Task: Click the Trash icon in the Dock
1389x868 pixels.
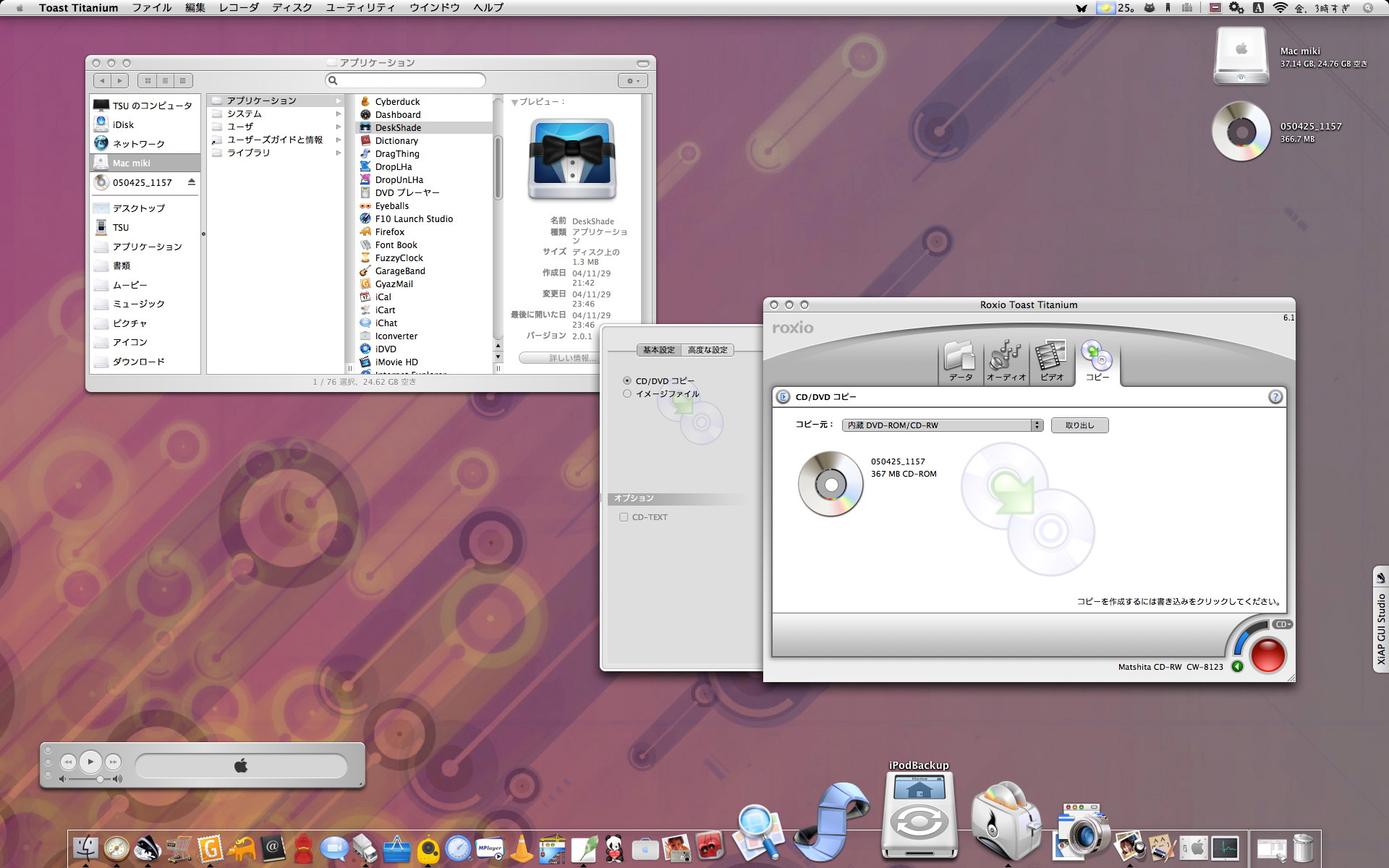Action: (x=1303, y=848)
